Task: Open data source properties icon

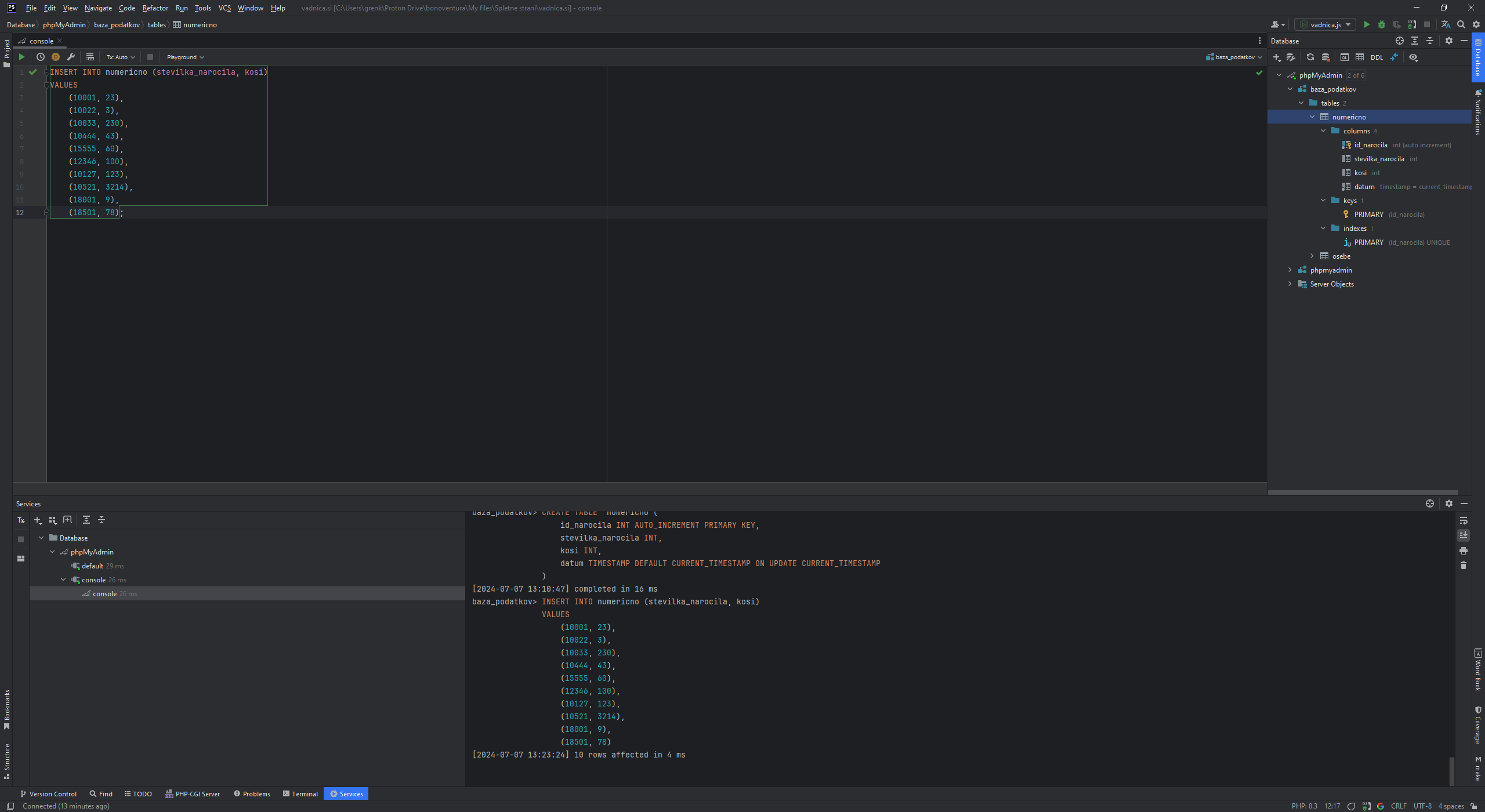Action: coord(1291,57)
